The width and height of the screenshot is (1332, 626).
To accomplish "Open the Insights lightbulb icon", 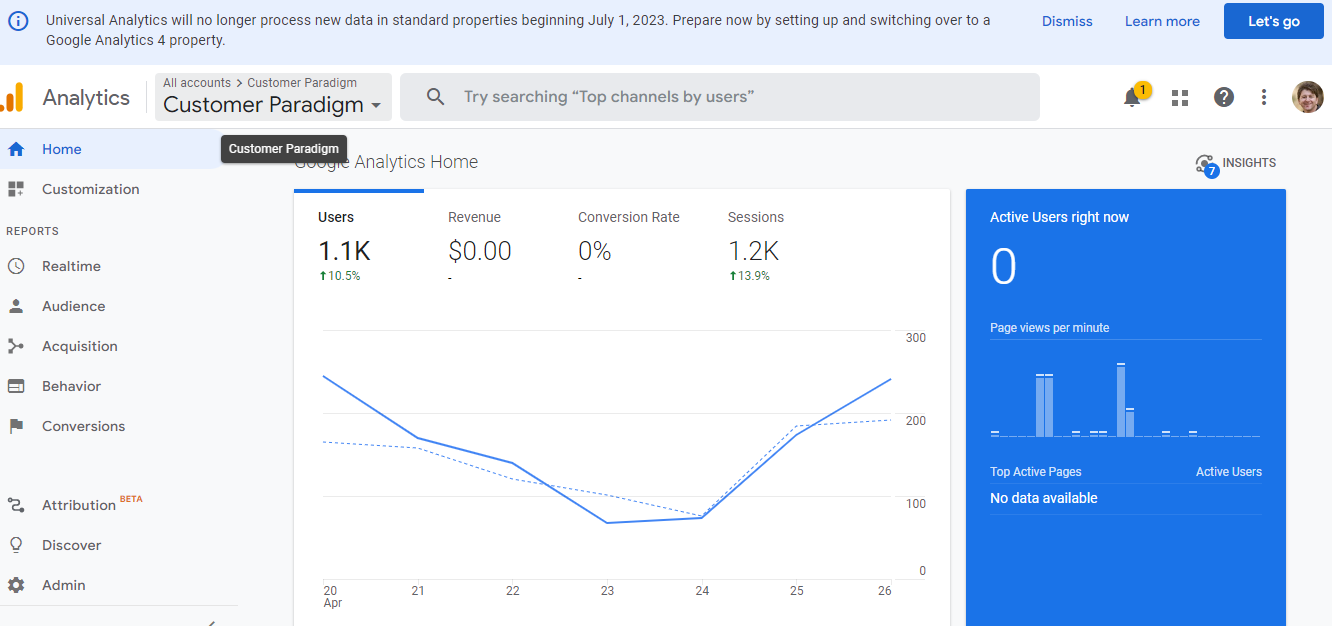I will [1205, 163].
